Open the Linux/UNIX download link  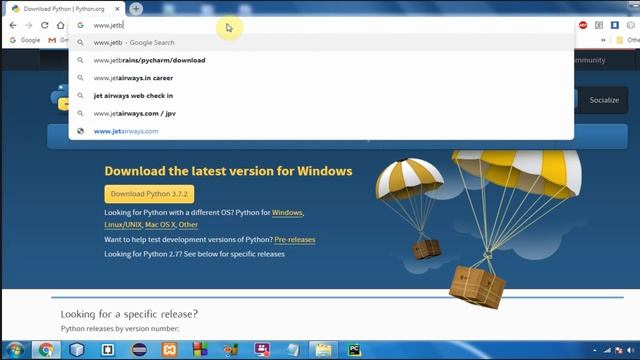click(x=123, y=224)
